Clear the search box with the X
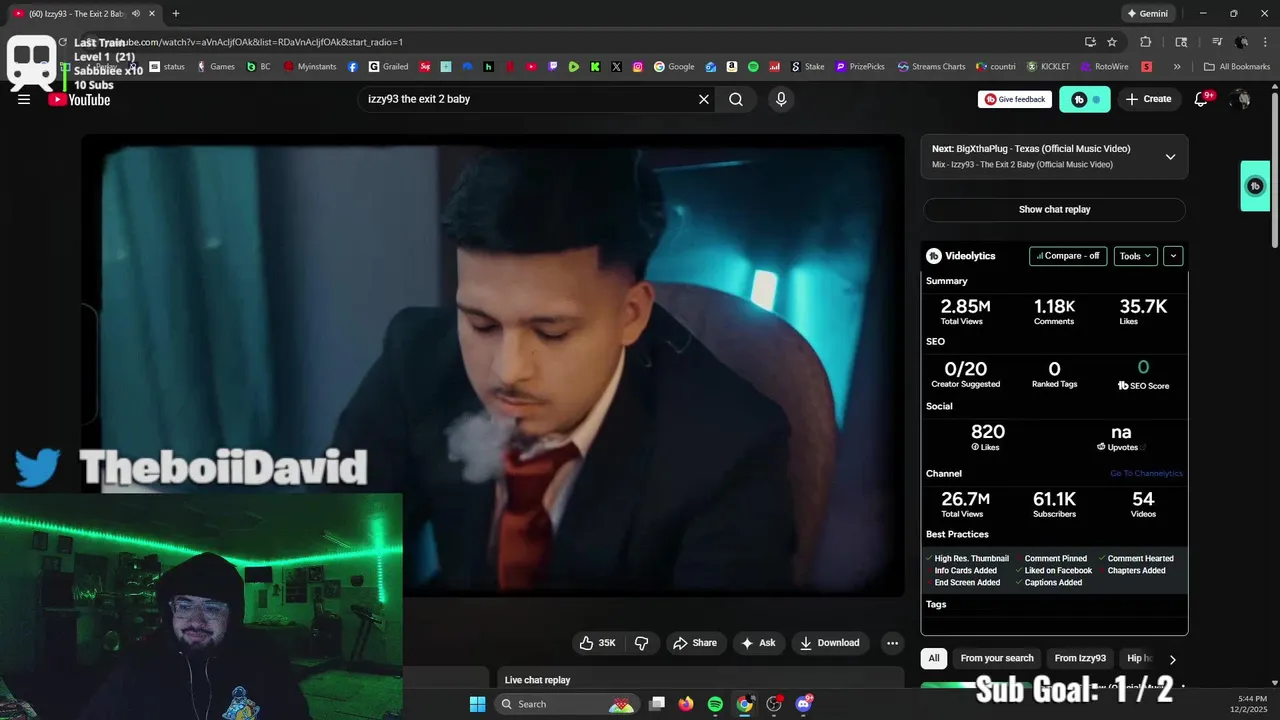The height and width of the screenshot is (720, 1280). [x=704, y=99]
